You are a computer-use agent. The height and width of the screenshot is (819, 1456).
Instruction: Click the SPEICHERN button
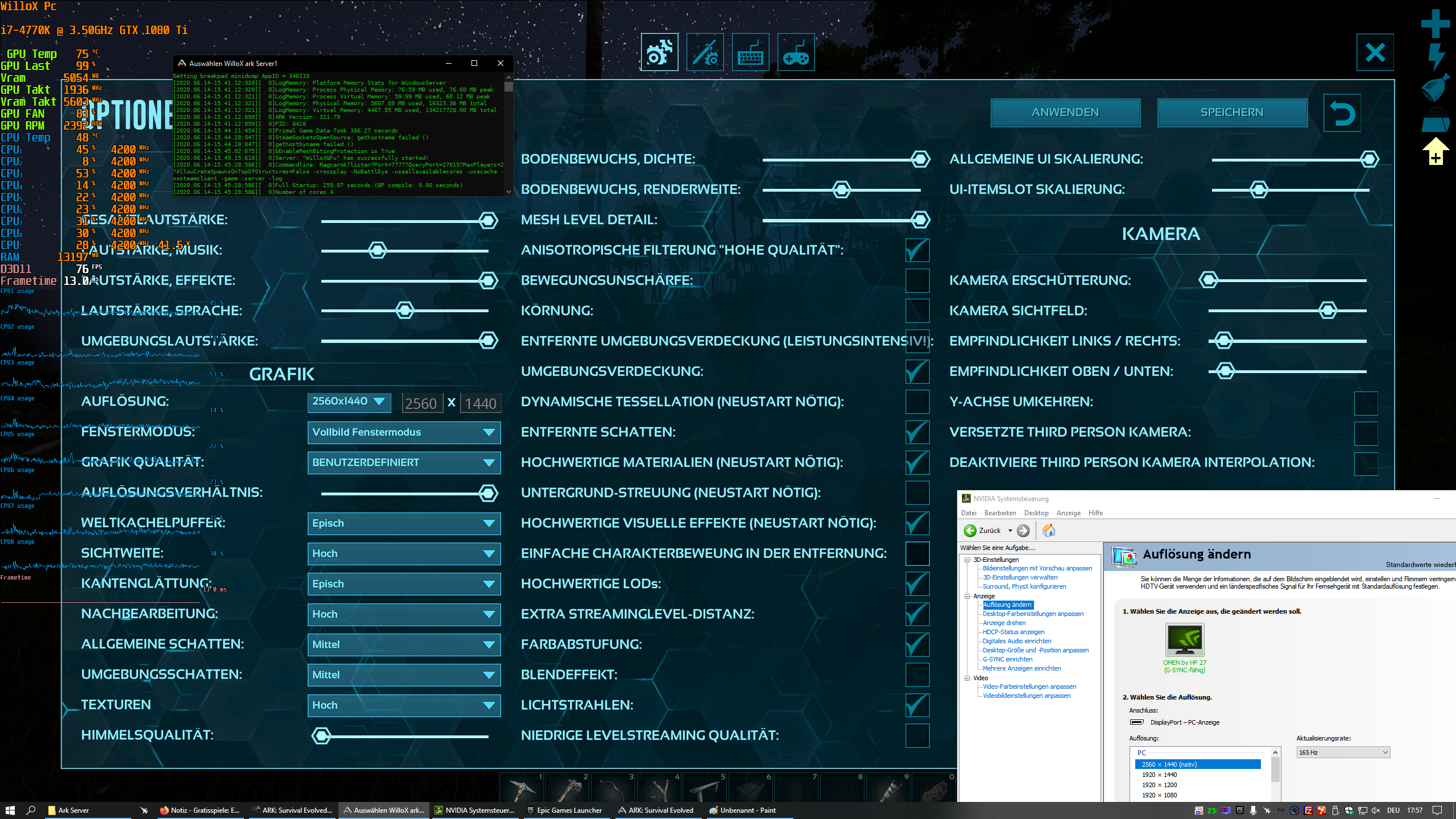point(1232,113)
